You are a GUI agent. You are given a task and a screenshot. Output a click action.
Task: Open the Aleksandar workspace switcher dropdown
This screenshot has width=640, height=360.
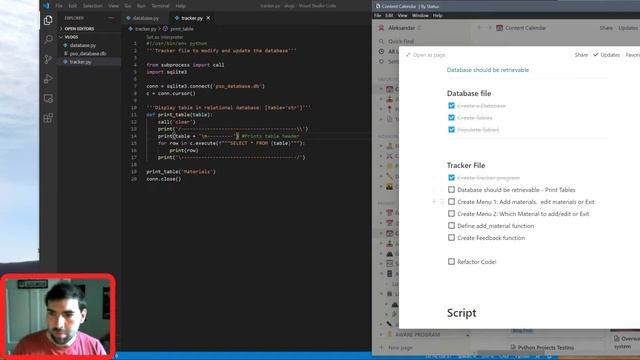point(404,28)
